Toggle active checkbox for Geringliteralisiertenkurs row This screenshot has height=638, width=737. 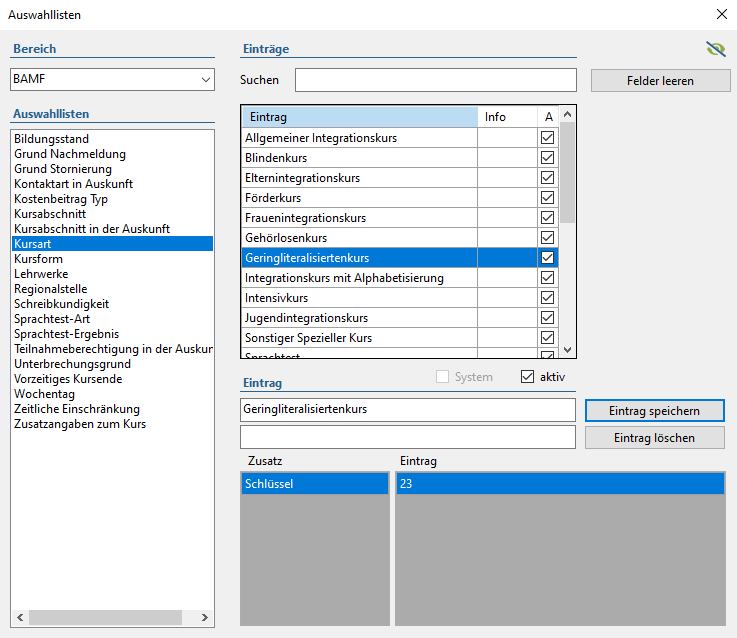tap(547, 258)
